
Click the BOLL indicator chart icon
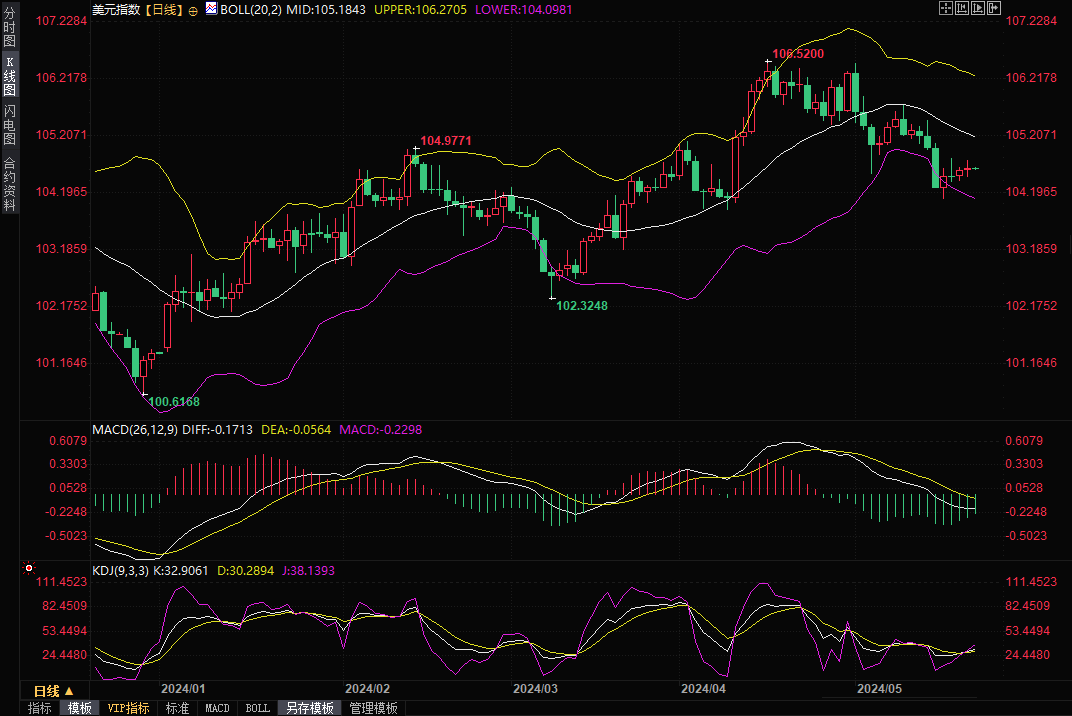point(210,9)
